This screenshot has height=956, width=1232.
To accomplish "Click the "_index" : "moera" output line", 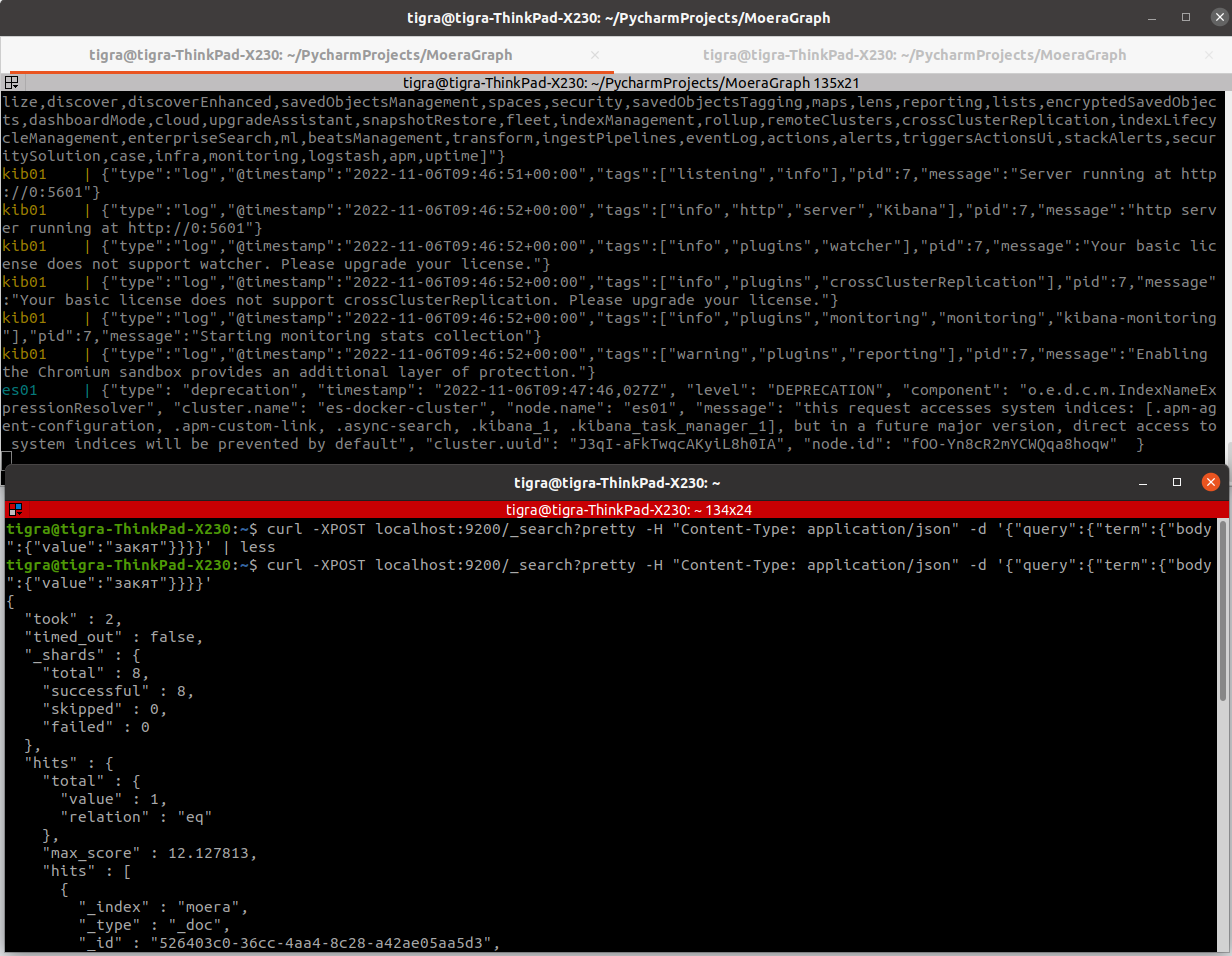I will pyautogui.click(x=162, y=907).
